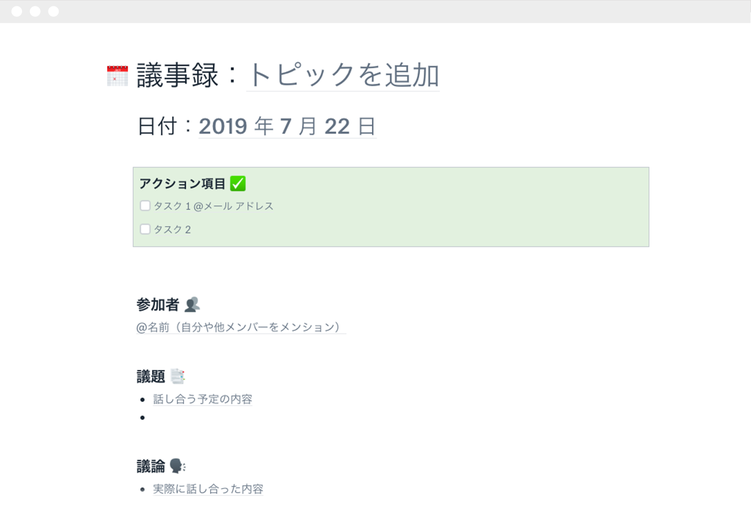Click the silhouette icon next to 参加者
This screenshot has width=751, height=526.
(x=192, y=304)
